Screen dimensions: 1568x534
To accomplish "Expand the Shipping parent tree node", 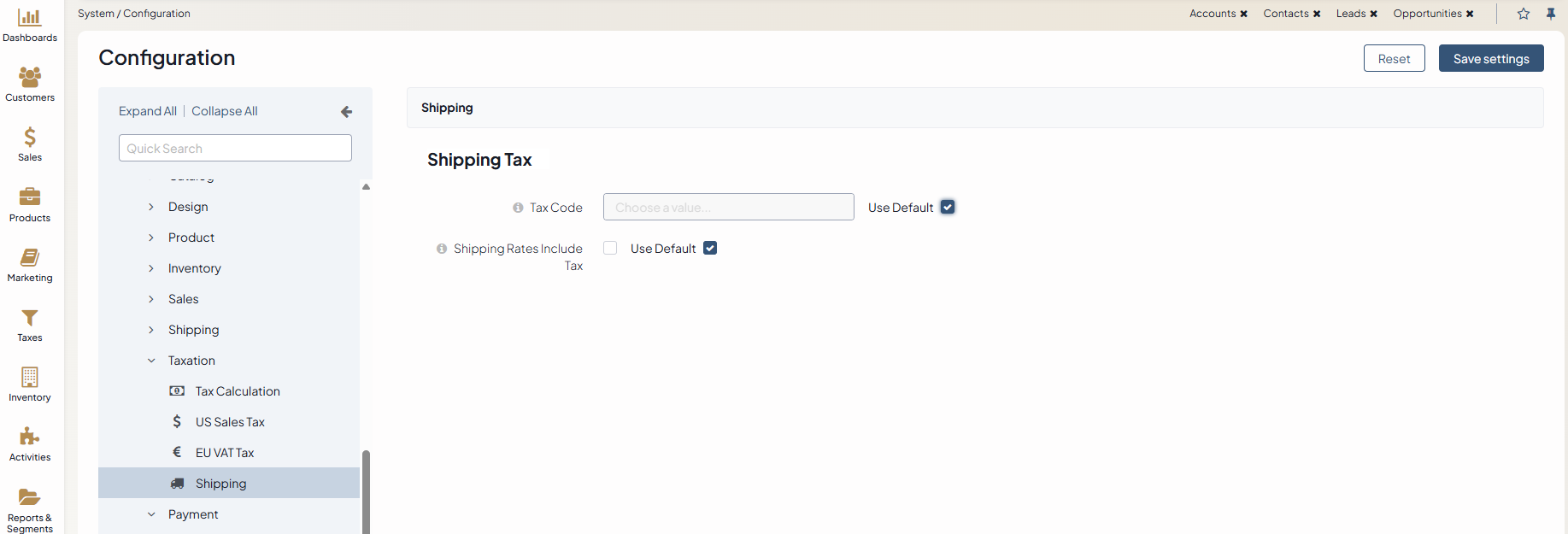I will click(151, 330).
